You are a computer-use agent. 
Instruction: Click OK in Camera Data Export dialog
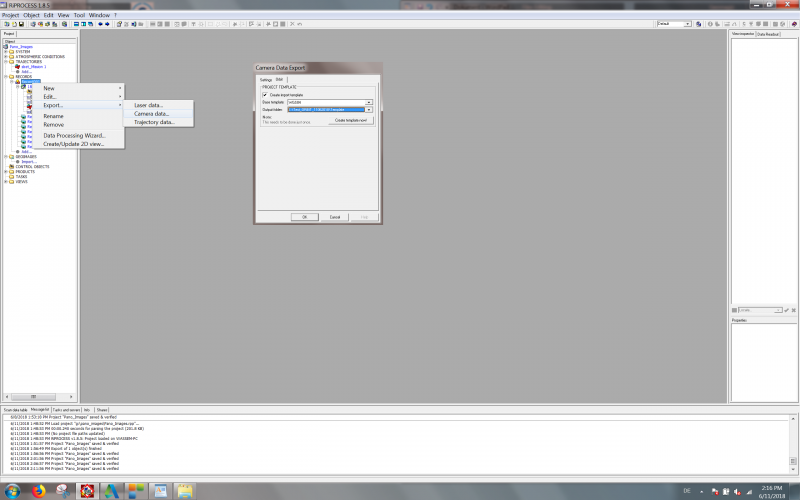[x=305, y=217]
